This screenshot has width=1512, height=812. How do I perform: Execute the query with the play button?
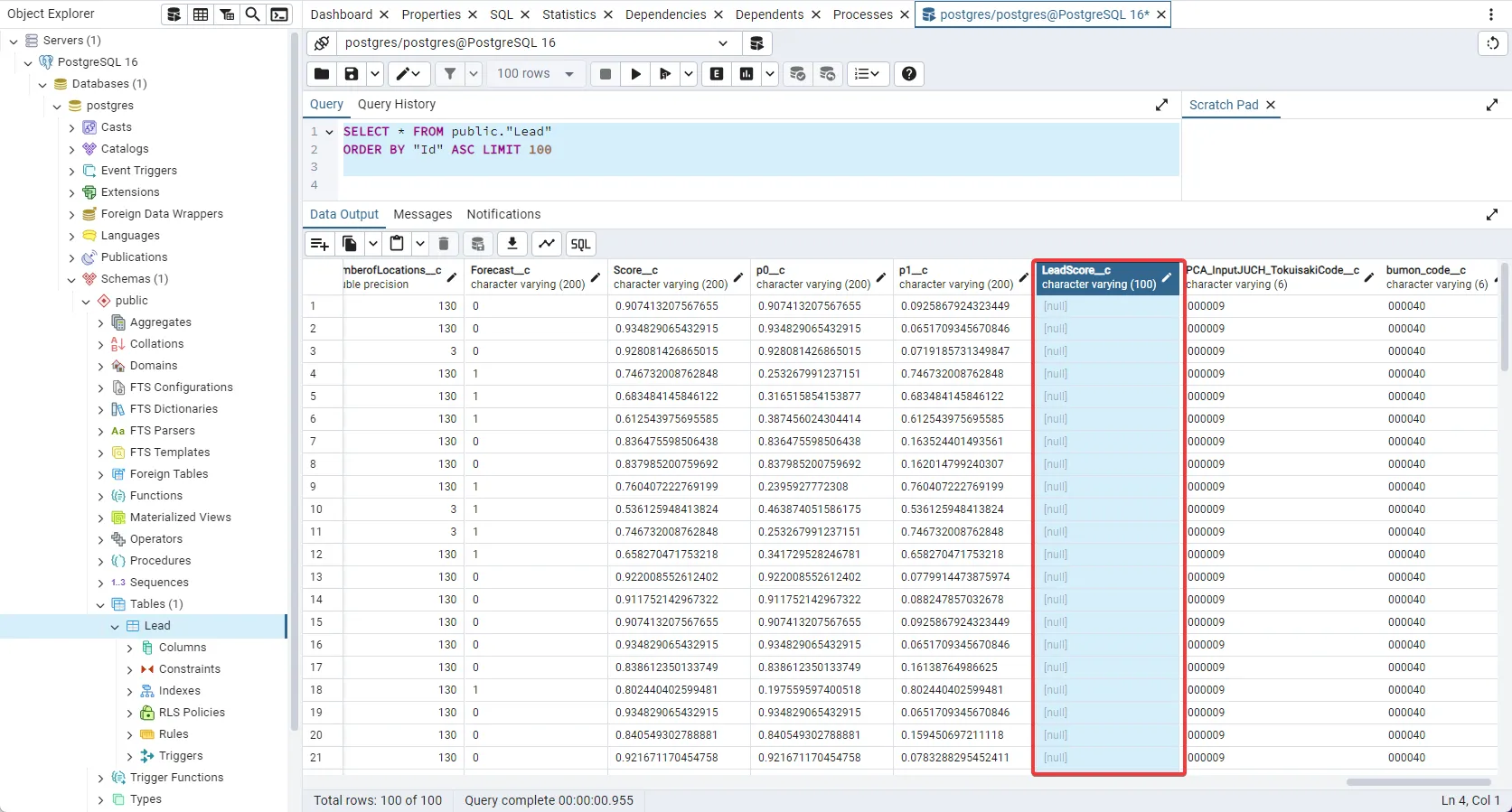coord(635,74)
